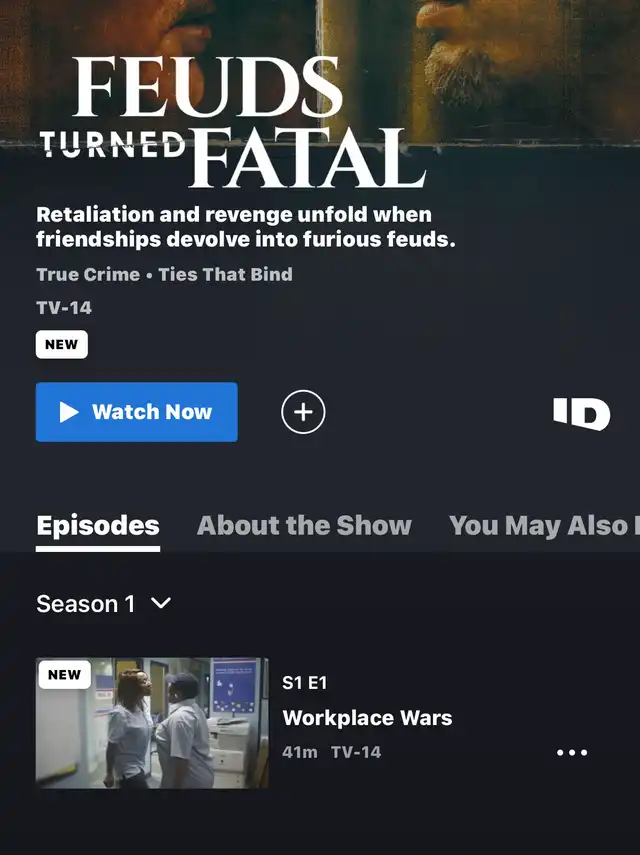Open the Season 1 selector
The image size is (640, 855).
click(x=104, y=604)
